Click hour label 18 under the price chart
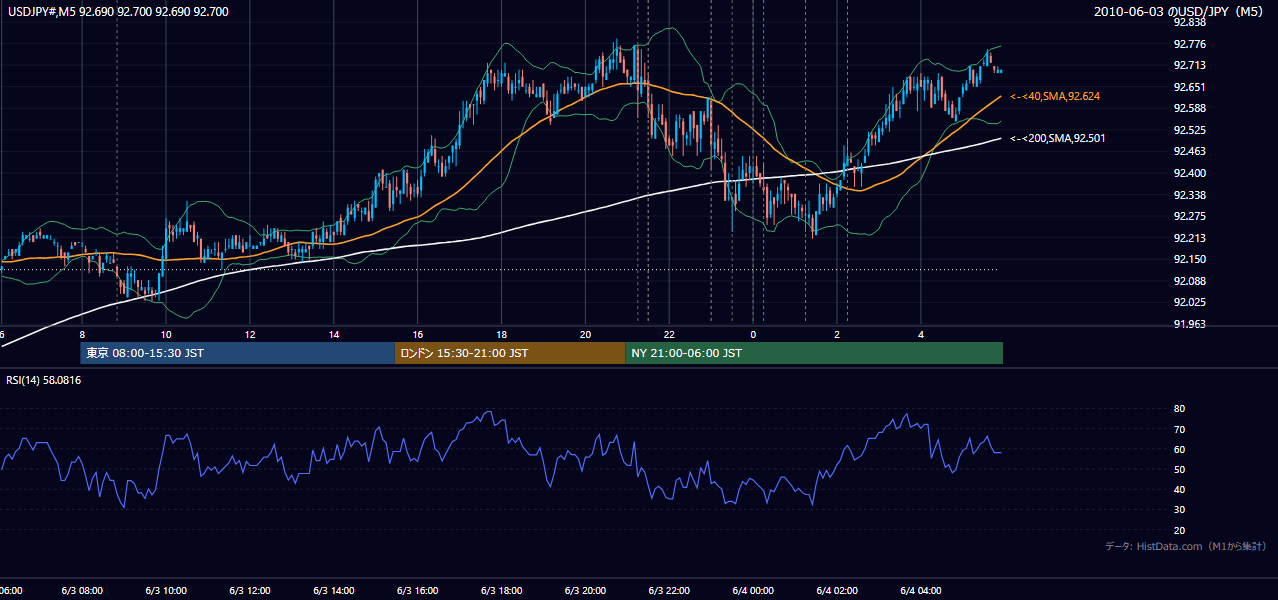 tap(501, 335)
